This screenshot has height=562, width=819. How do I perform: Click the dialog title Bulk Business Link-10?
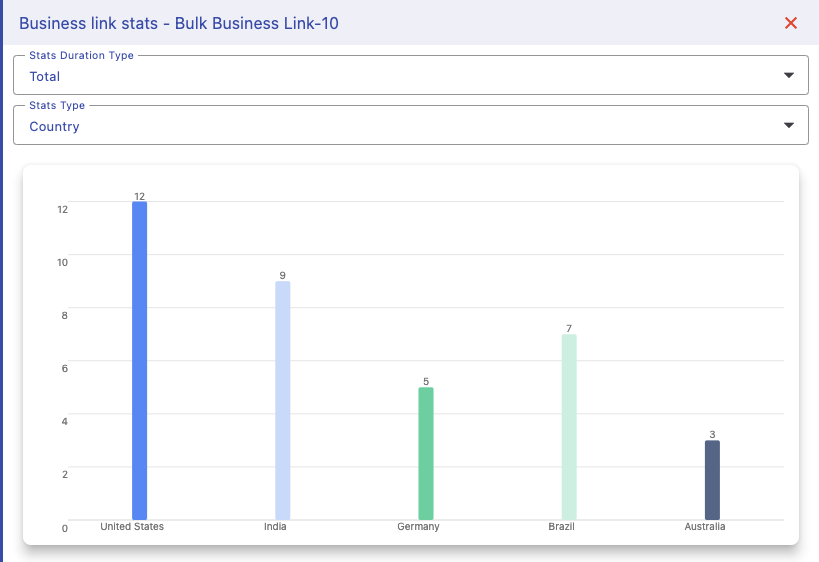(178, 23)
